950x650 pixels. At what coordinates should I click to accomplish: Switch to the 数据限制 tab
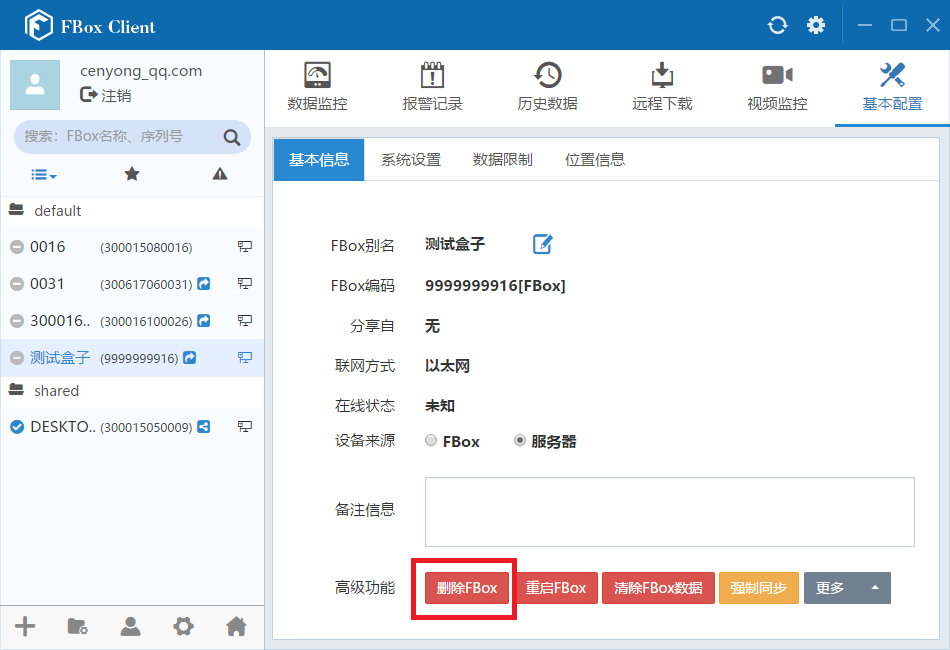tap(503, 160)
